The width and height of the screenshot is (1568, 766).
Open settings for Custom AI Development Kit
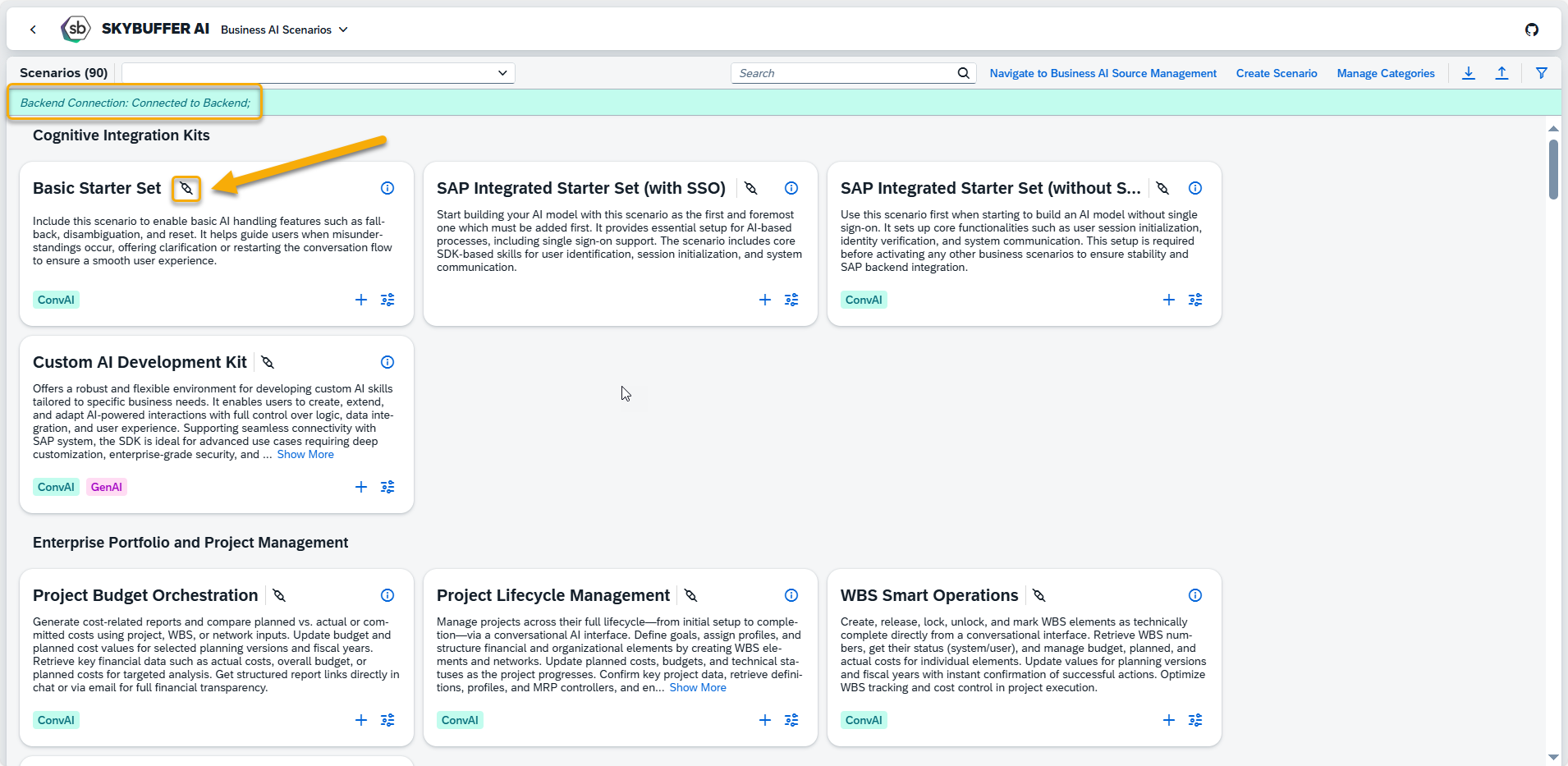click(x=387, y=487)
